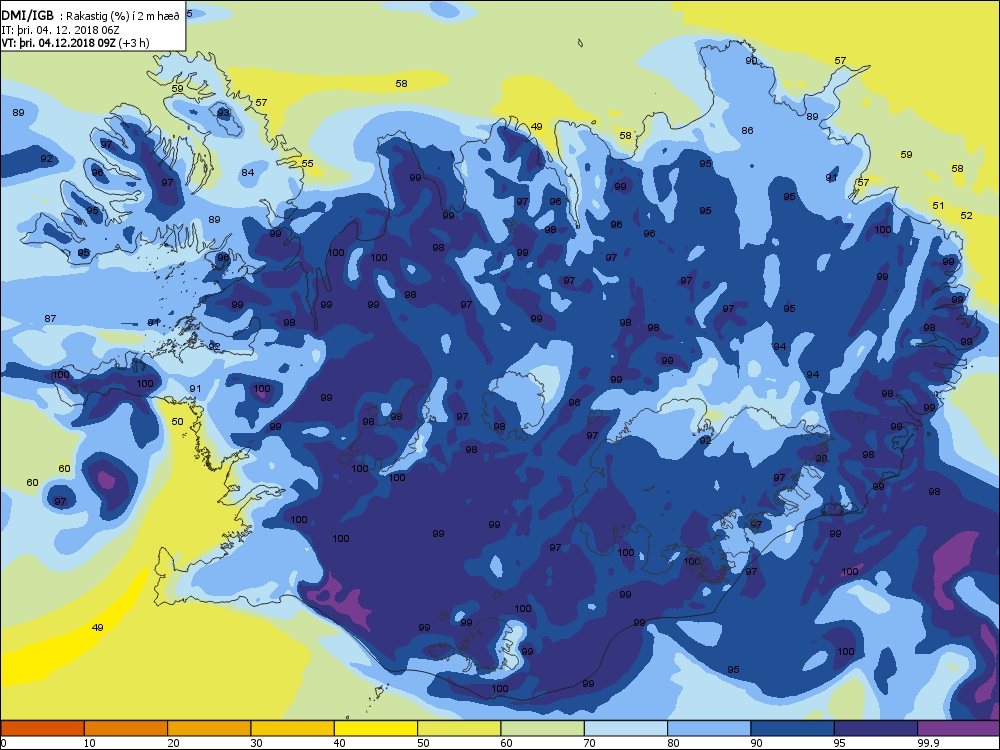Click the bright yellow 40–50 legend swatch
This screenshot has width=1000, height=750.
tap(376, 728)
